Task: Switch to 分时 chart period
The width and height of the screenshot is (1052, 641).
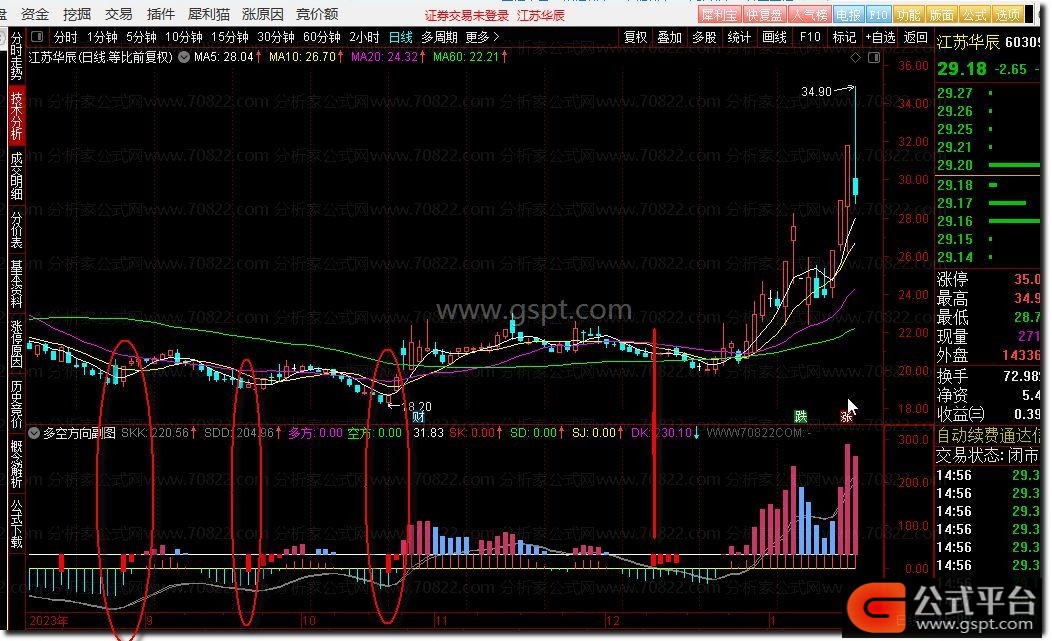Action: (x=66, y=37)
